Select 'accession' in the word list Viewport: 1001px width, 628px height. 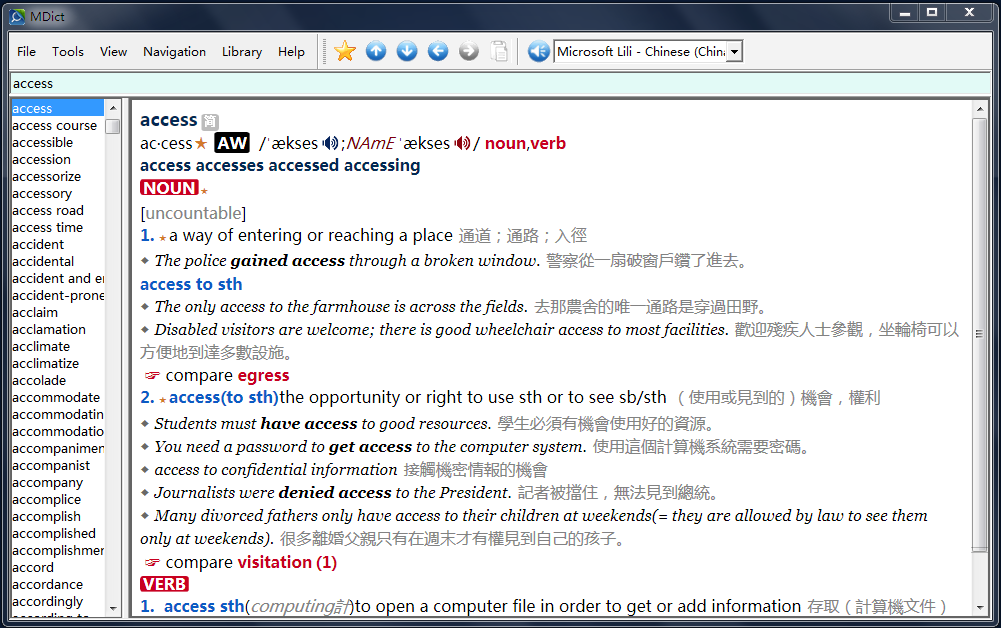[41, 160]
